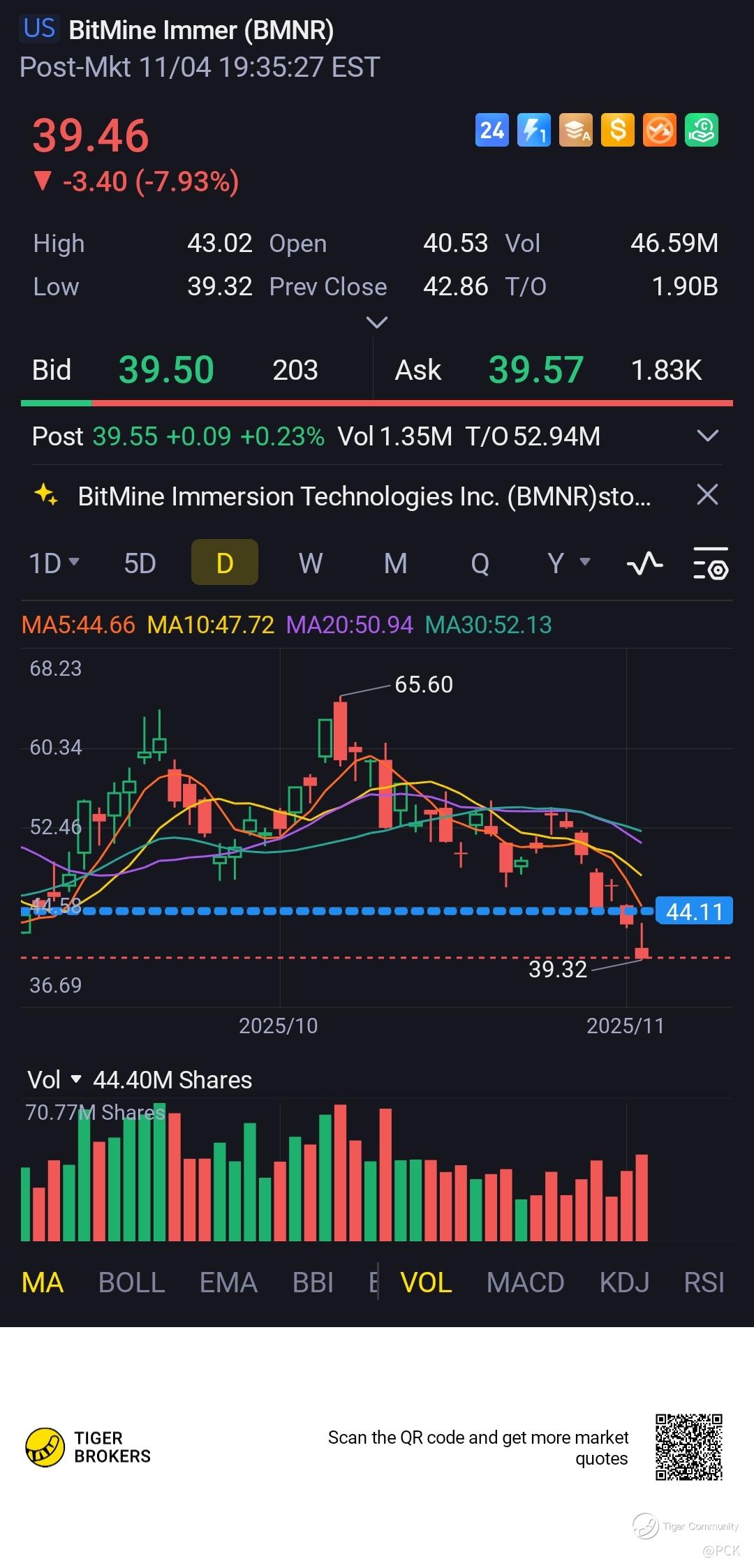Tap the Ask price 39.57

[x=536, y=369]
